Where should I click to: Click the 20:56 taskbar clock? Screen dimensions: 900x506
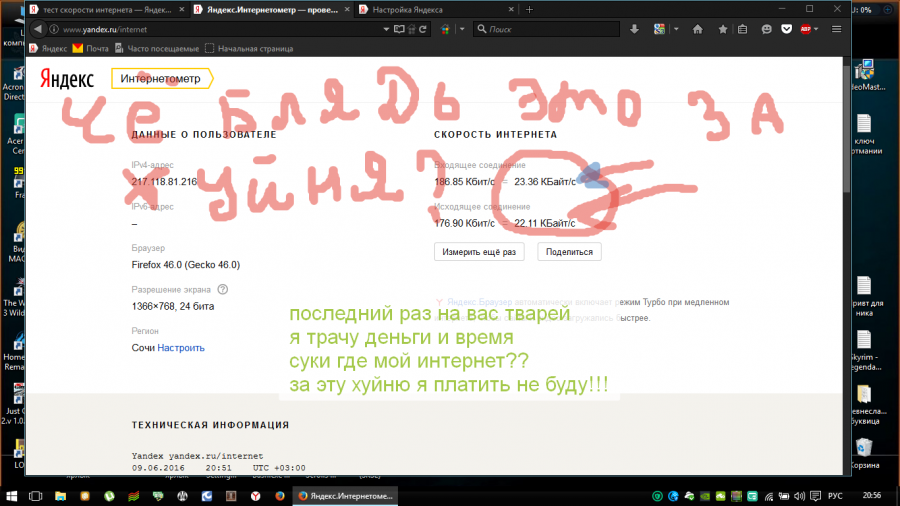tap(871, 495)
